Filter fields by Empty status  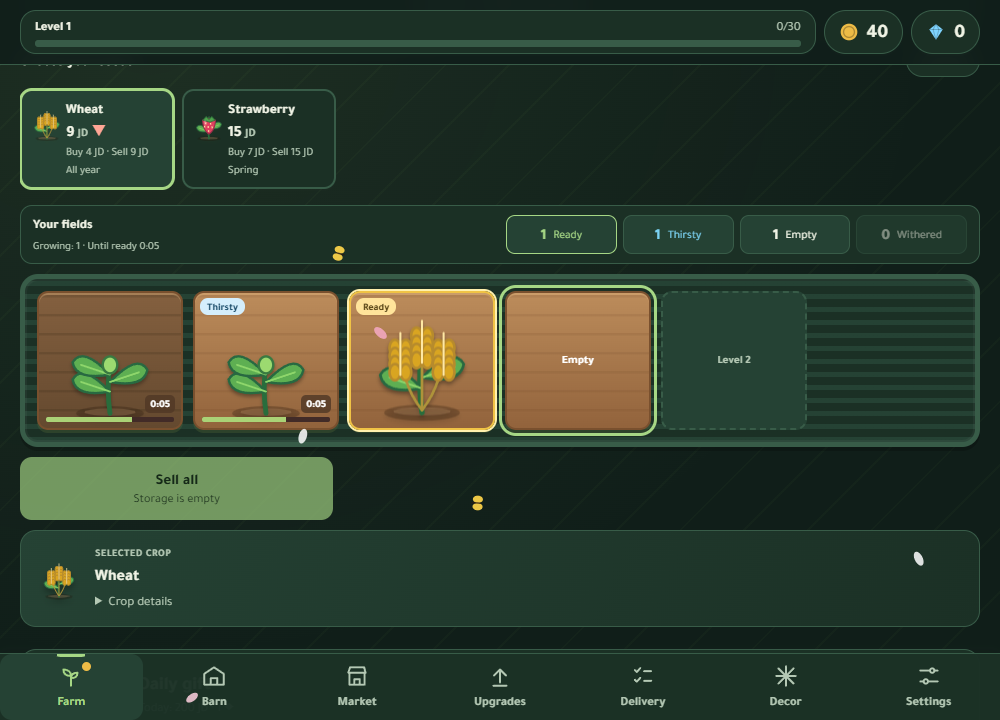tap(795, 235)
